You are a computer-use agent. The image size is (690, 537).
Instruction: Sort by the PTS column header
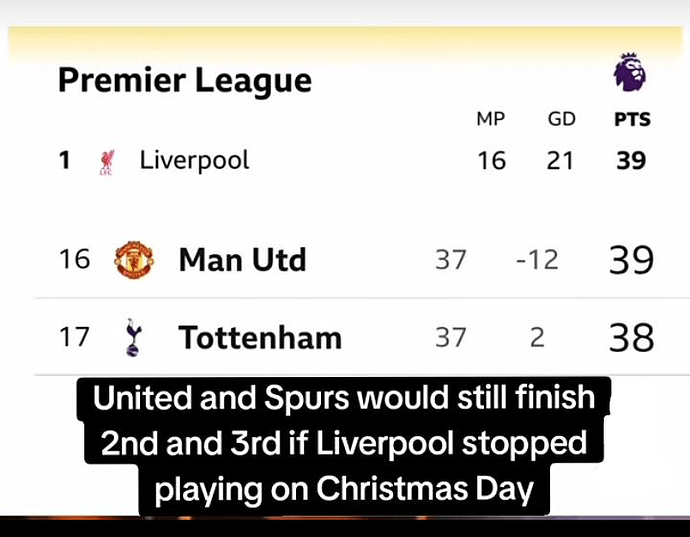coord(632,120)
